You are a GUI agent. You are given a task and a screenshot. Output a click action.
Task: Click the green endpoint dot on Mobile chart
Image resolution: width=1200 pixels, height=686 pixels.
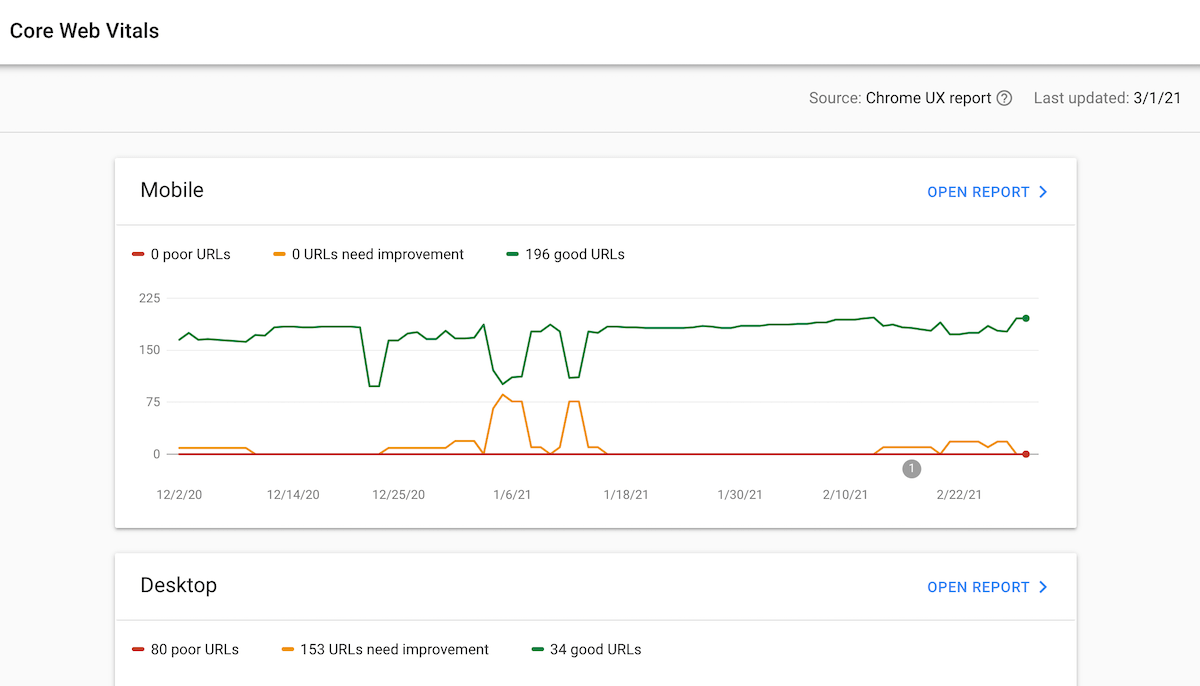tap(1024, 318)
